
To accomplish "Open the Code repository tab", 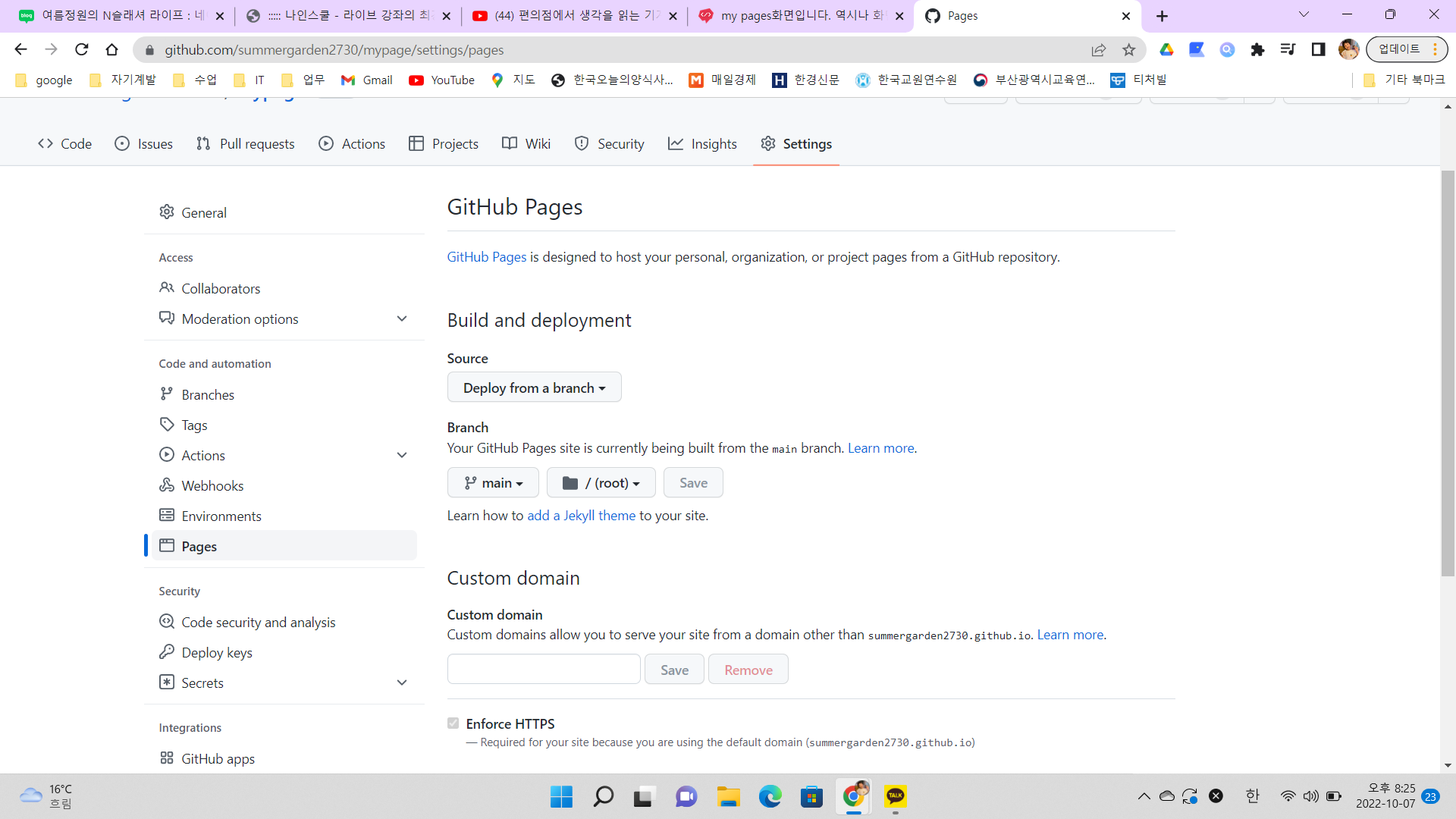I will tap(64, 144).
